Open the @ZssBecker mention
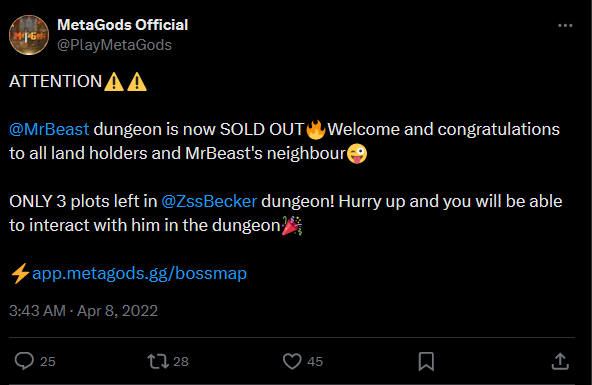The width and height of the screenshot is (592, 385). 209,201
